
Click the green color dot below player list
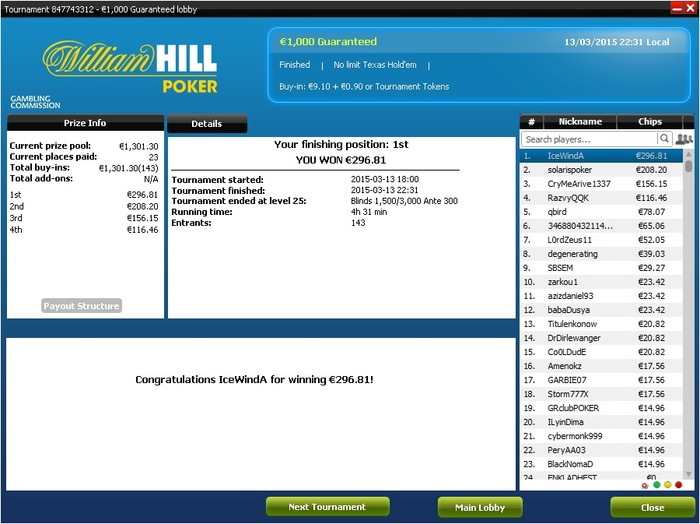coord(657,485)
